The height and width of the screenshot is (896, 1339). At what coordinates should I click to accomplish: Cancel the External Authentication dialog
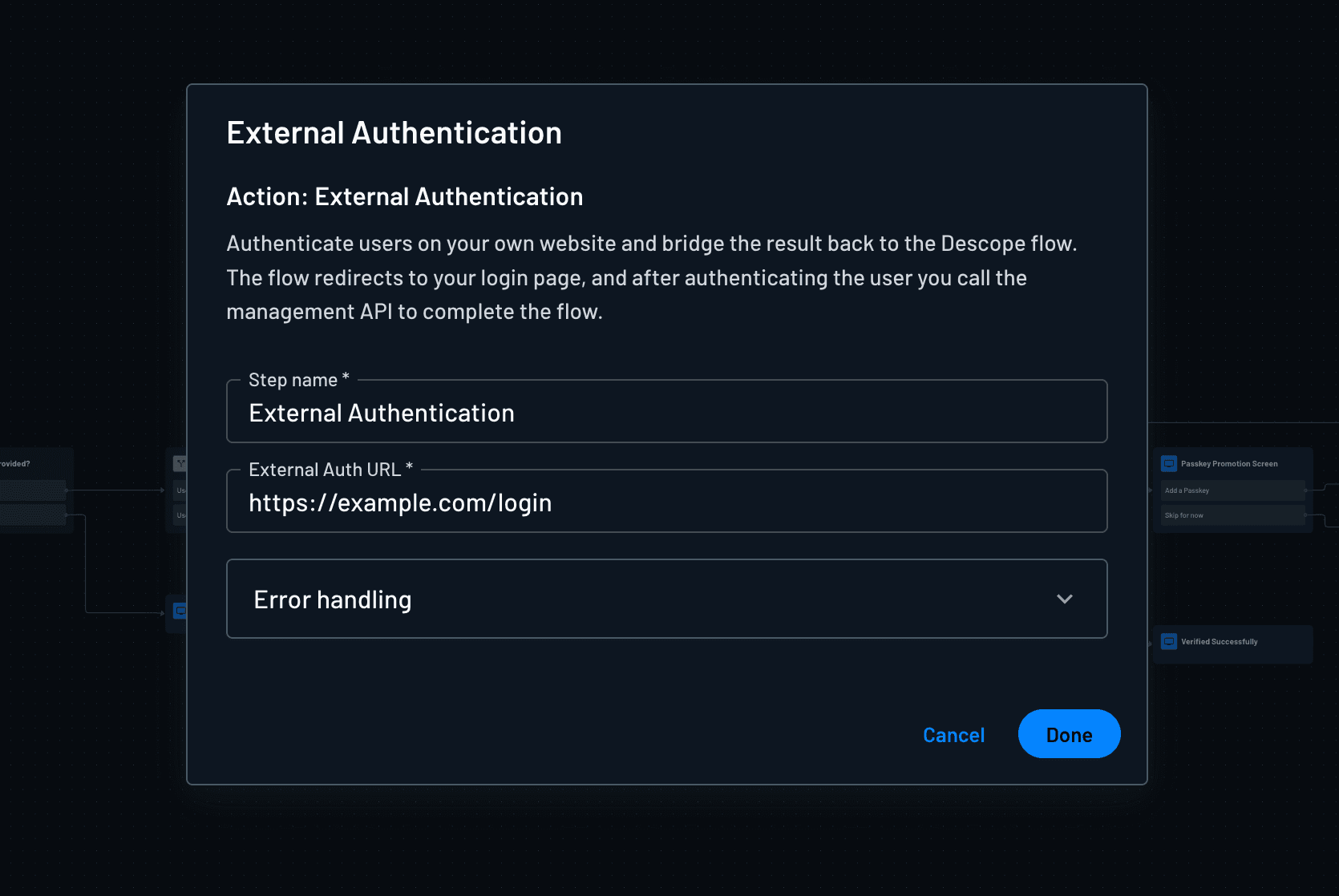pyautogui.click(x=953, y=734)
